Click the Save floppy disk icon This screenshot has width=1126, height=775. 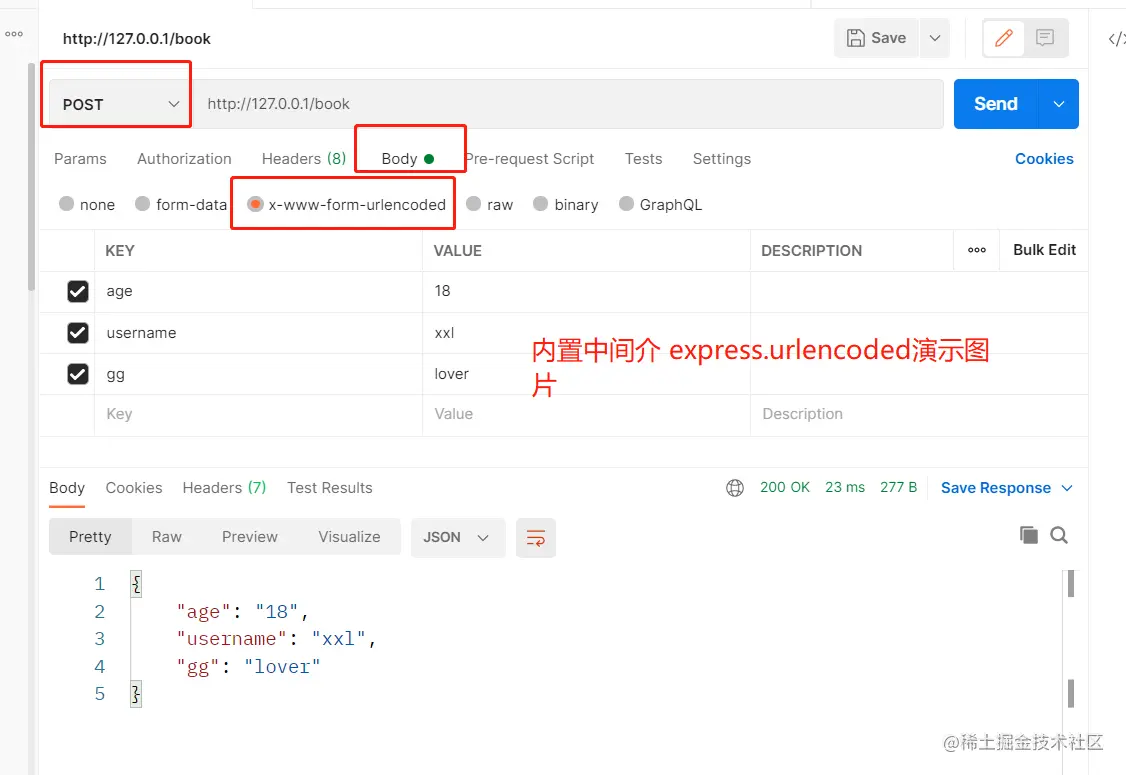pos(855,38)
